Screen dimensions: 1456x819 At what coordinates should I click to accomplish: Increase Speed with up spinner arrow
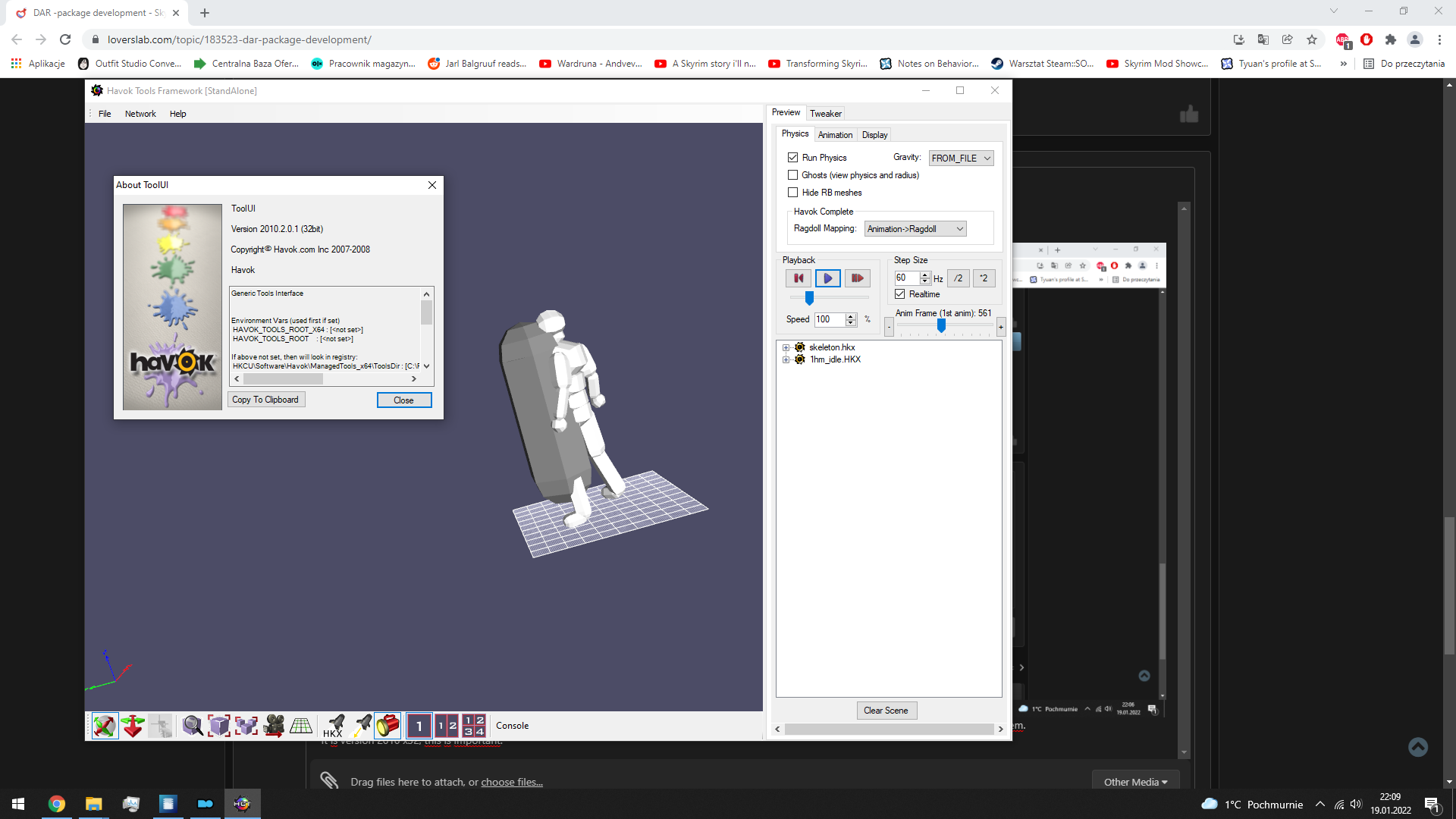(851, 316)
